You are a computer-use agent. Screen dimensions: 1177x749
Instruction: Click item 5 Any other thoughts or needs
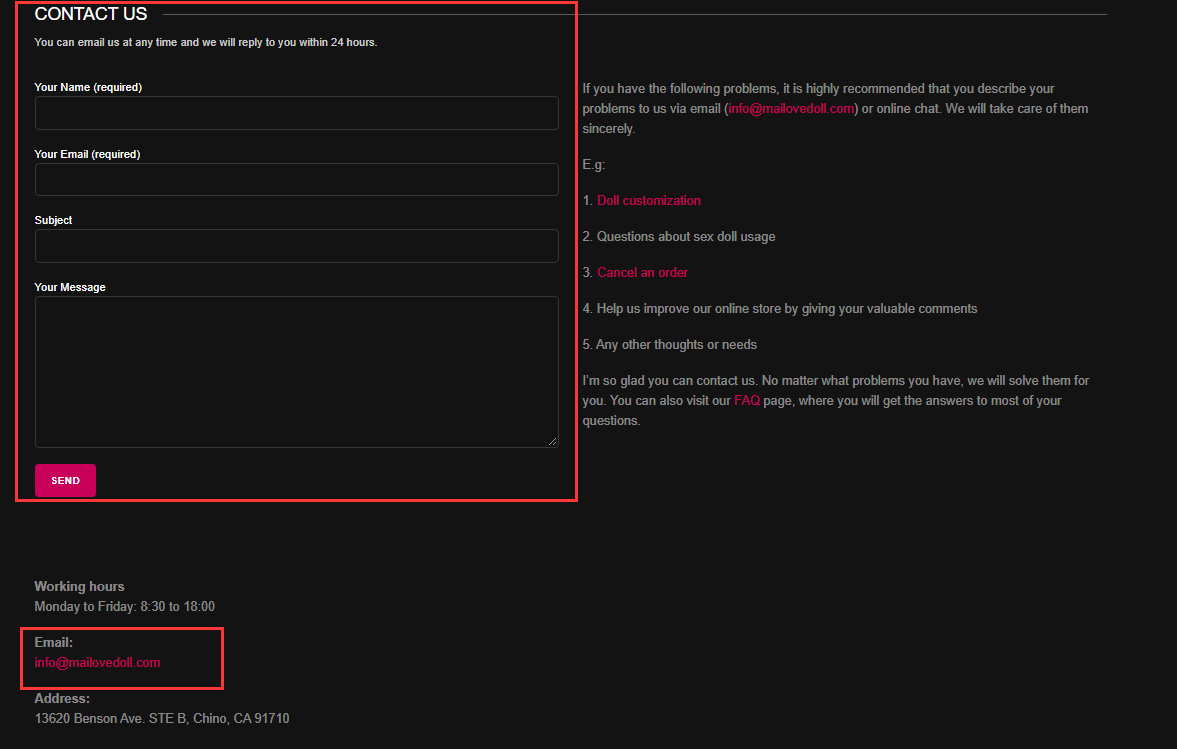click(670, 344)
